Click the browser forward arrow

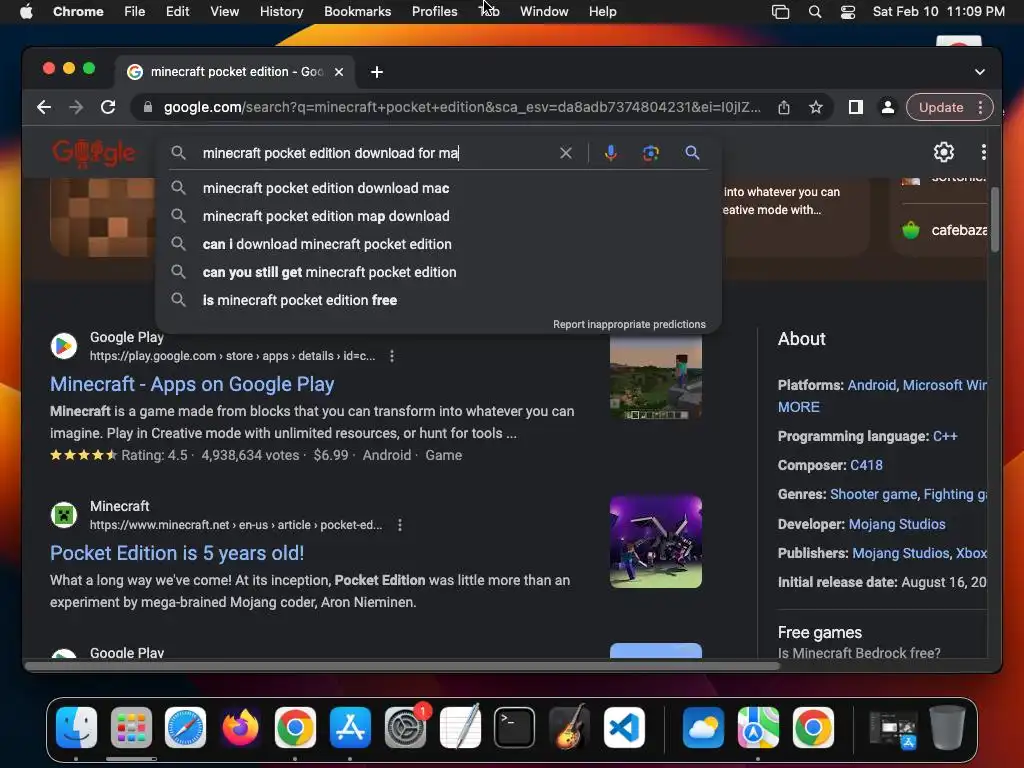[76, 107]
